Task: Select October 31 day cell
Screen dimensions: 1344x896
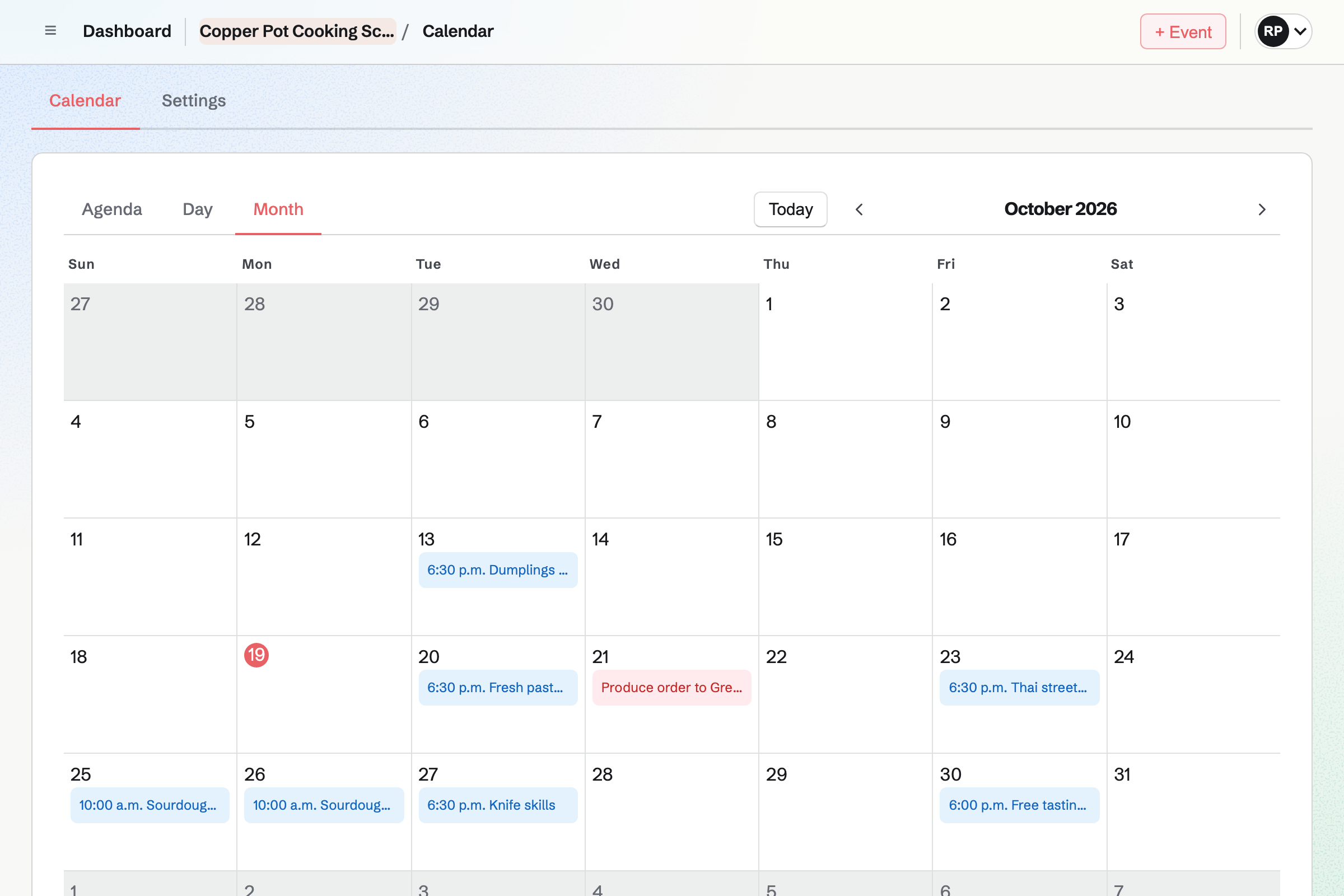Action: pos(1193,811)
